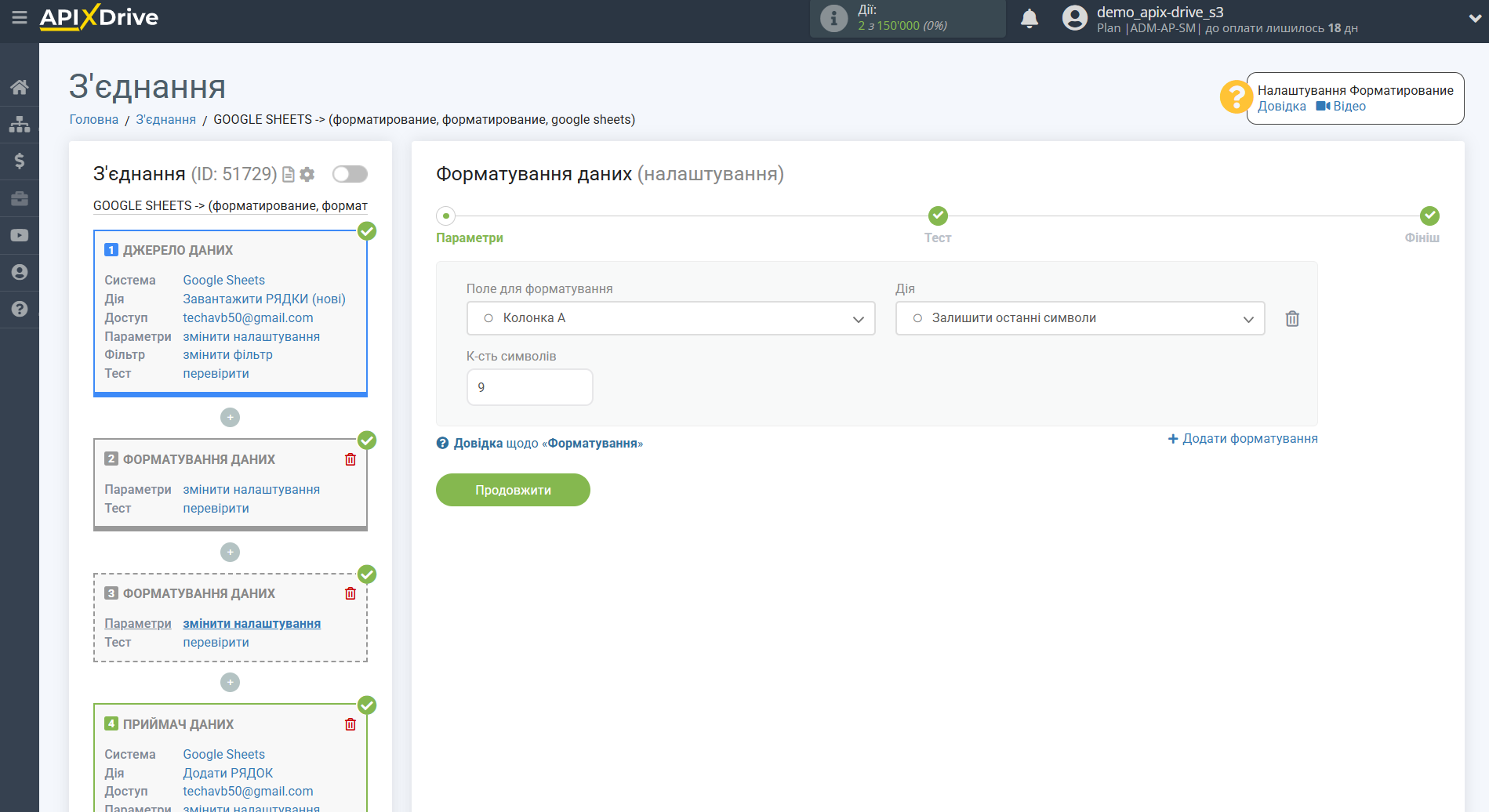Delete the formatting rule trash icon
Viewport: 1489px width, 812px height.
(x=1292, y=319)
